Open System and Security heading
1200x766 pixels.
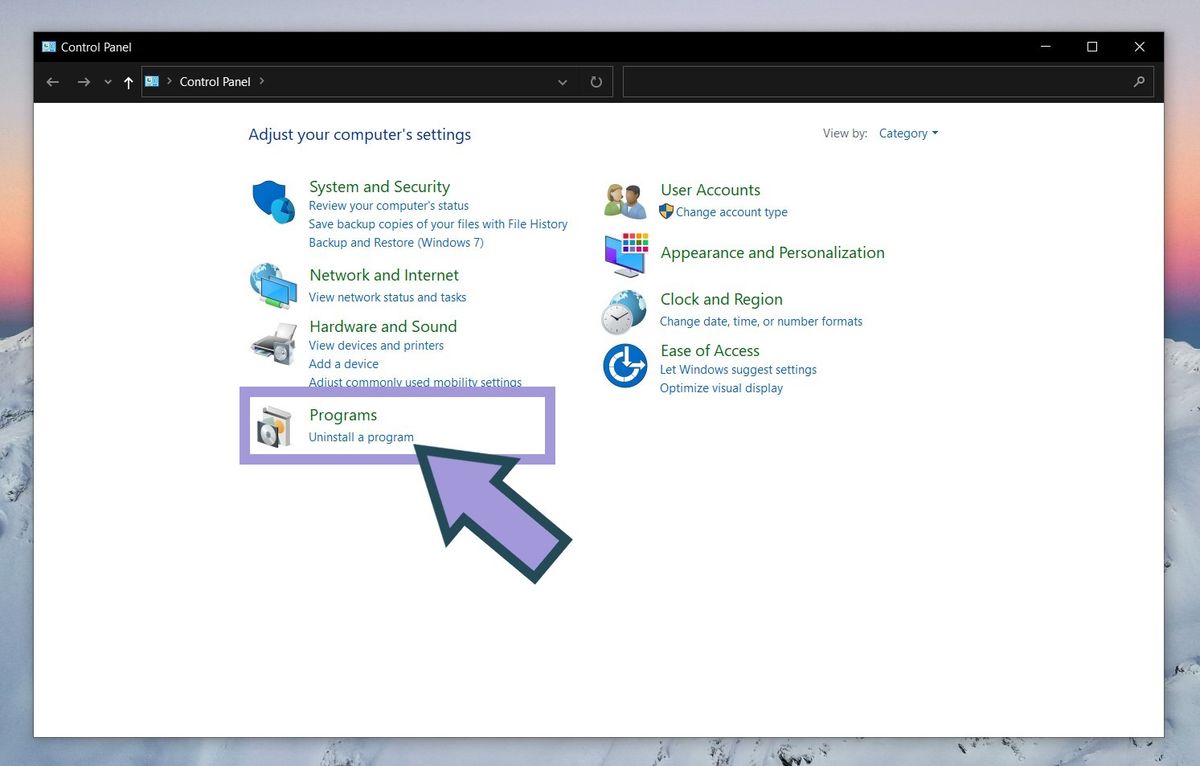tap(379, 186)
